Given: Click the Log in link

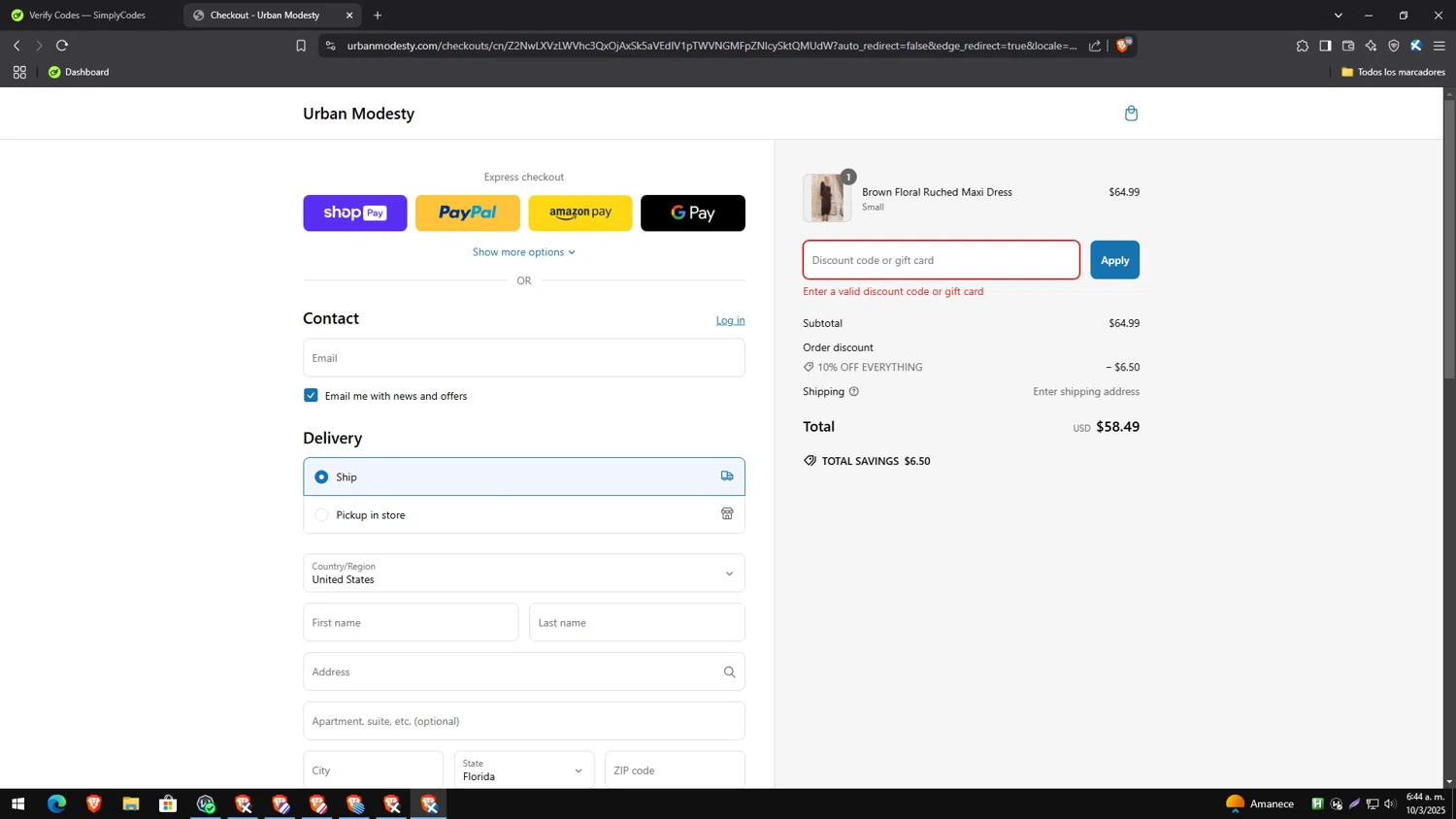Looking at the screenshot, I should click(730, 320).
